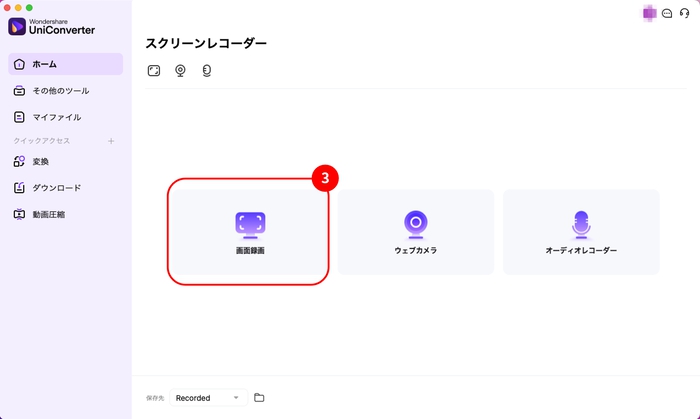Viewport: 700px width, 419px height.
Task: Open the save location folder icon
Action: coord(259,398)
